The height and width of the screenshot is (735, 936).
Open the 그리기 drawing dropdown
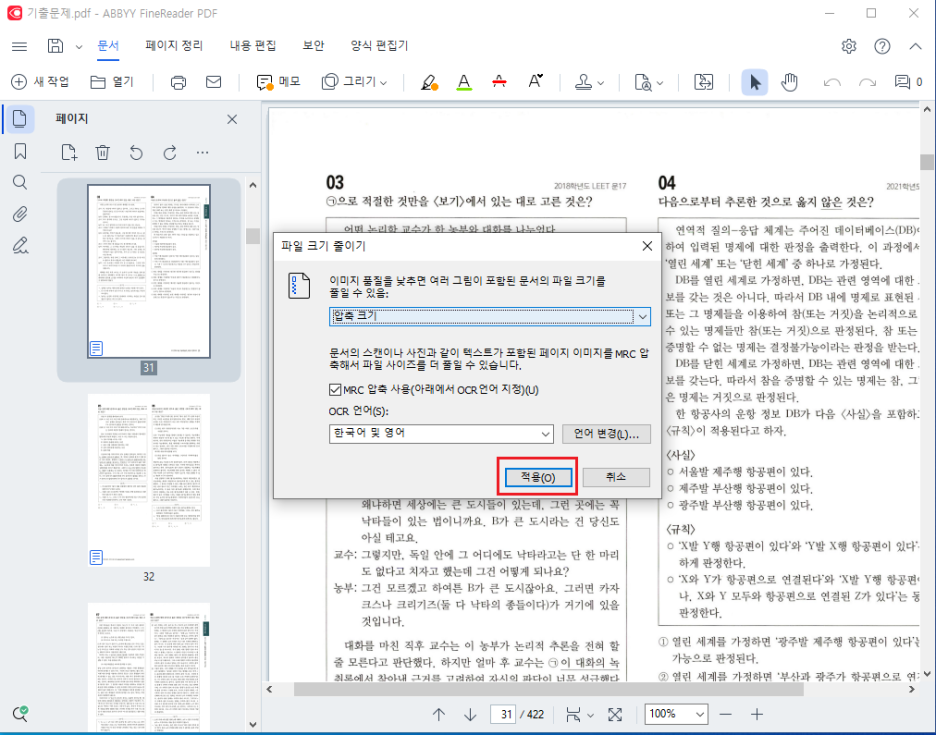coord(355,82)
